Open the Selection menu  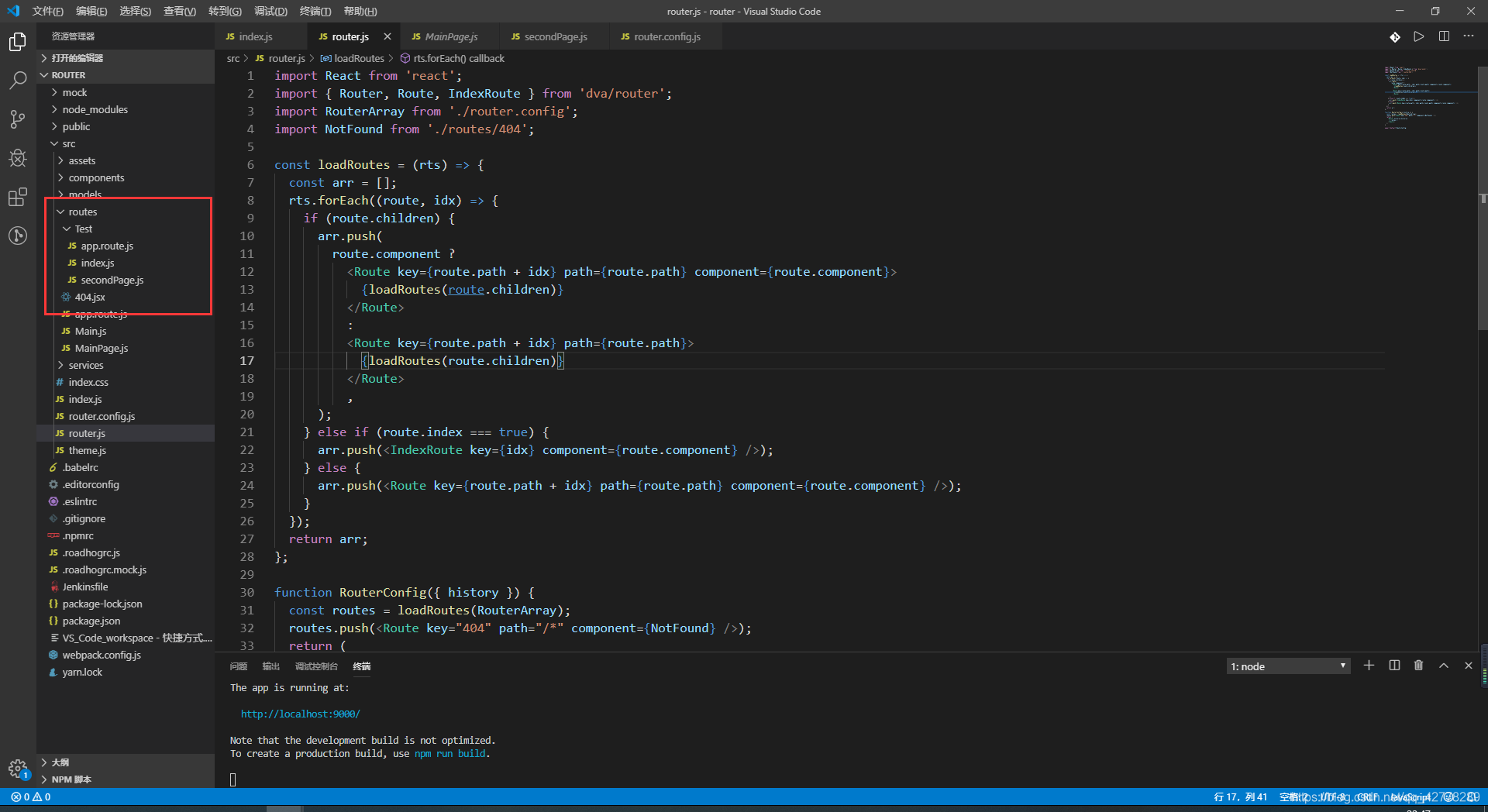[x=136, y=11]
